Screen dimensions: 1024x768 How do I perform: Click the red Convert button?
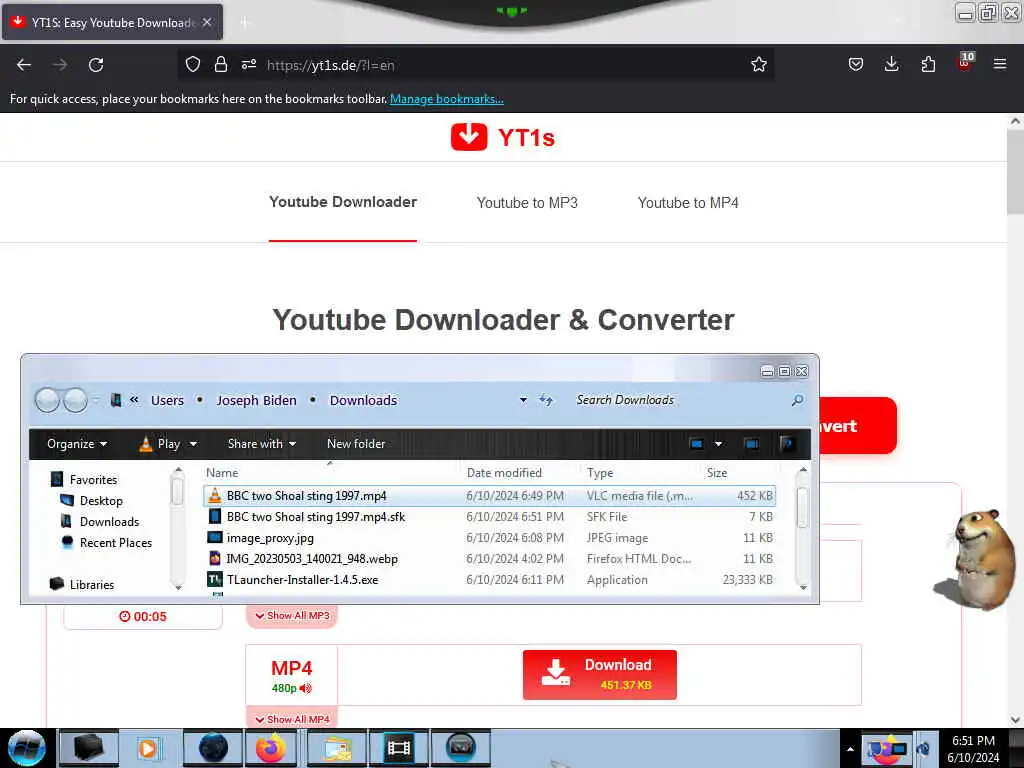pyautogui.click(x=857, y=426)
